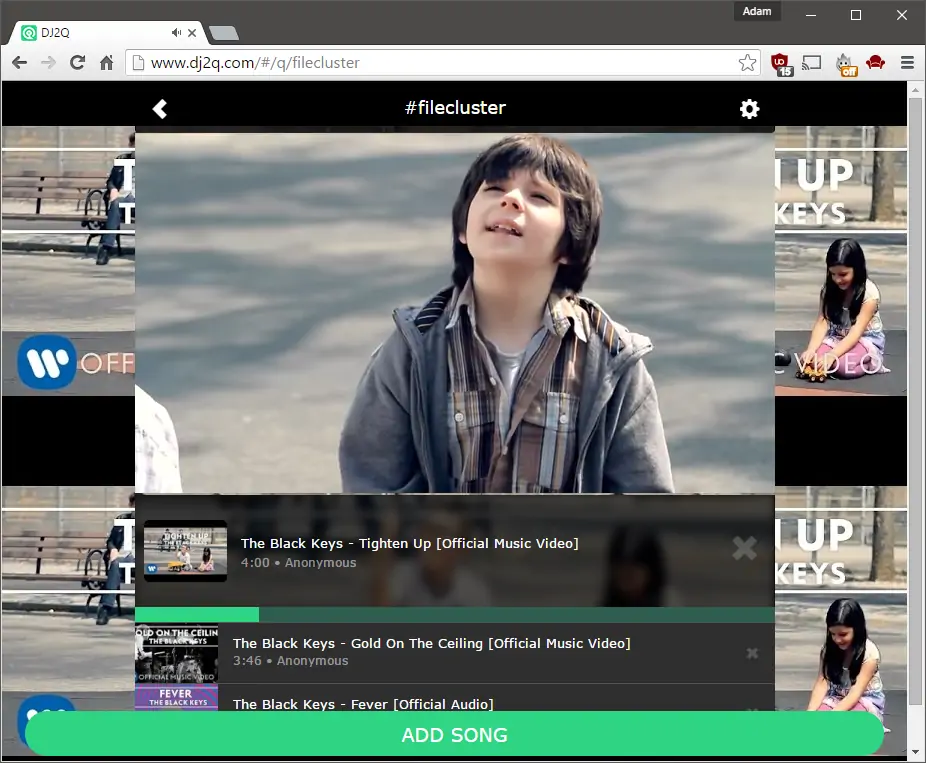Image resolution: width=926 pixels, height=763 pixels.
Task: Seek in the green song progress bar
Action: coord(455,615)
